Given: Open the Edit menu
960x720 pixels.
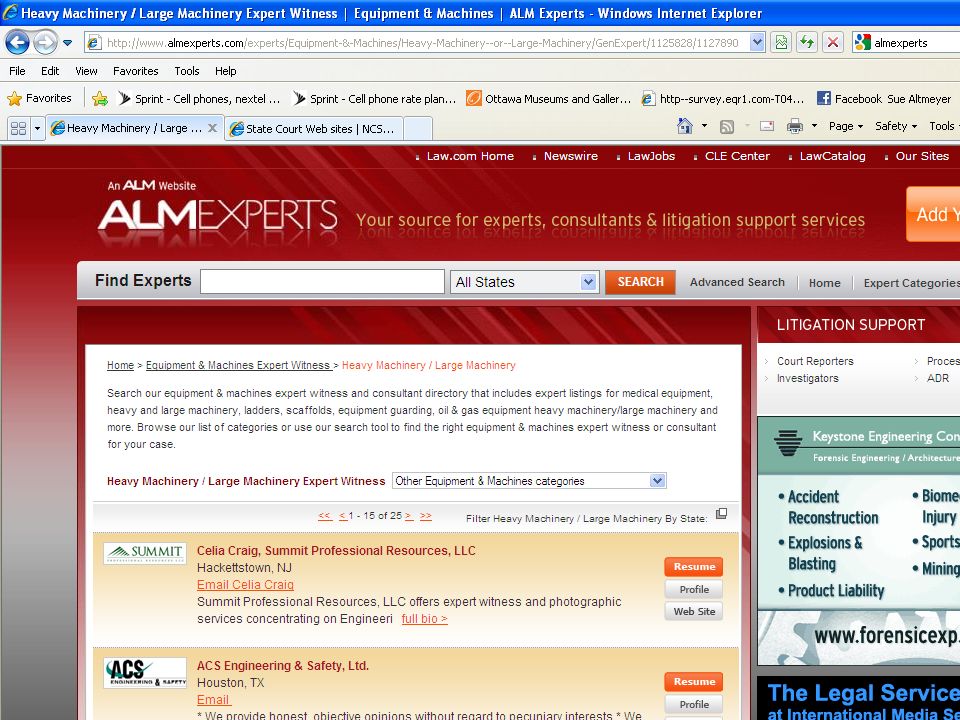Looking at the screenshot, I should pyautogui.click(x=50, y=71).
